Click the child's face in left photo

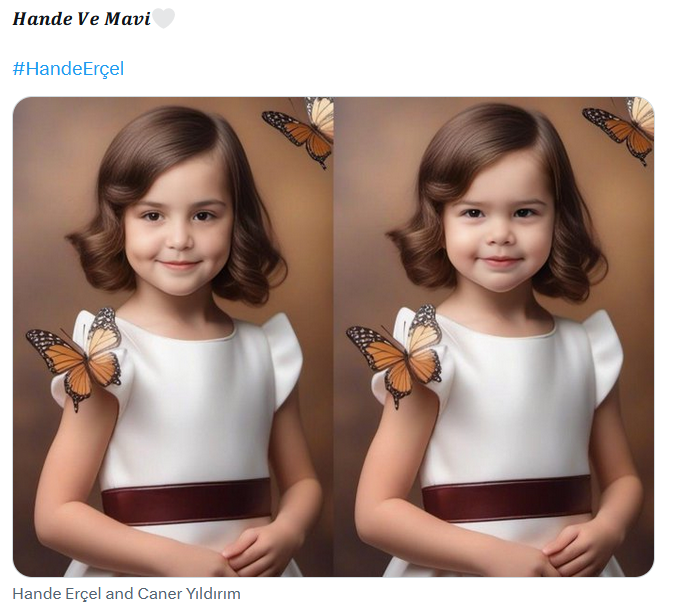click(x=180, y=230)
